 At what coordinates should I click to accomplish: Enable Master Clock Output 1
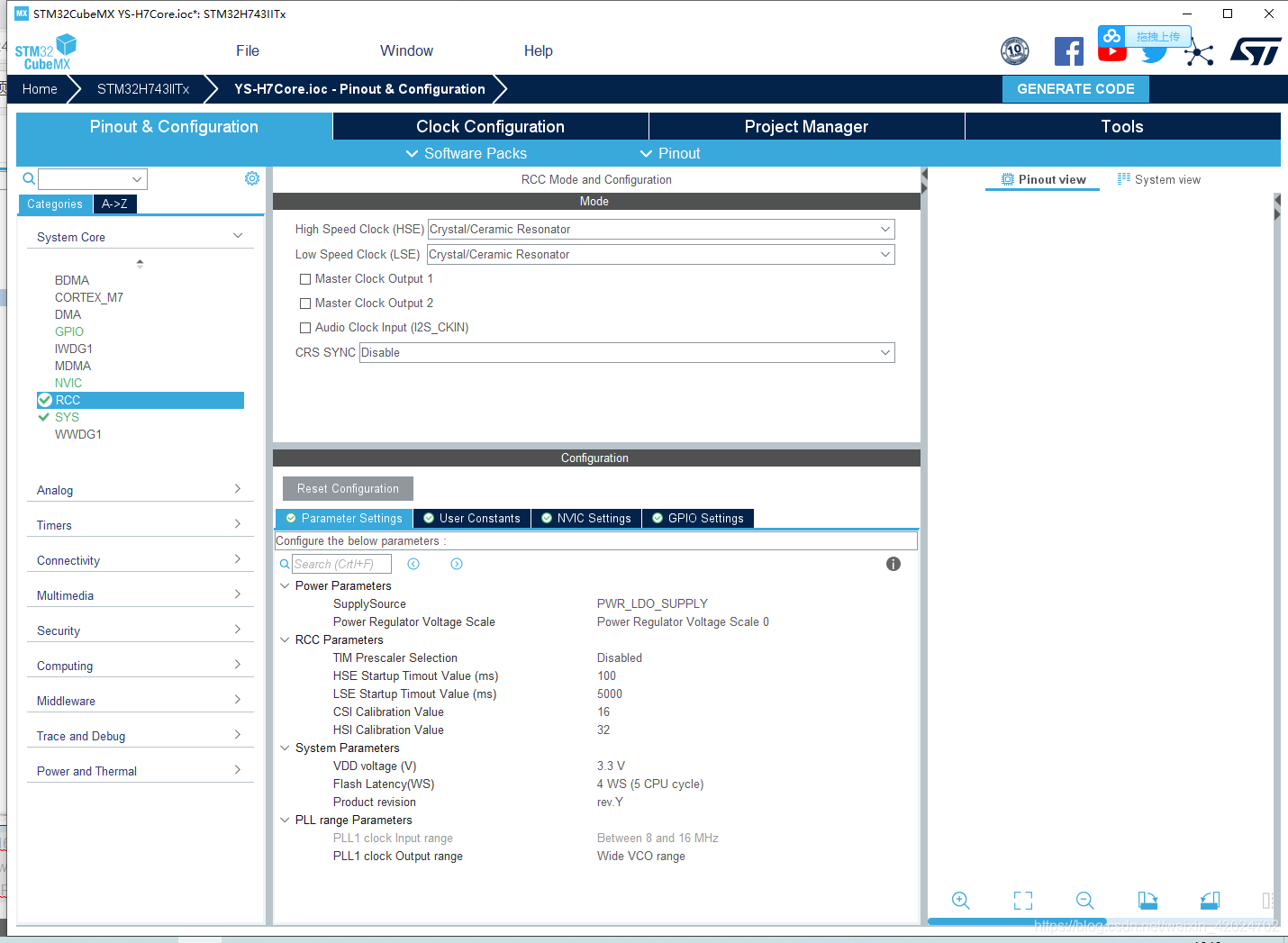tap(305, 279)
